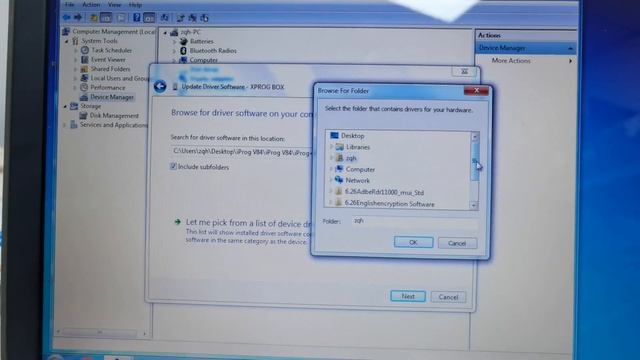Click the Computer Management (Local) root icon
640x360 pixels.
[x=66, y=31]
